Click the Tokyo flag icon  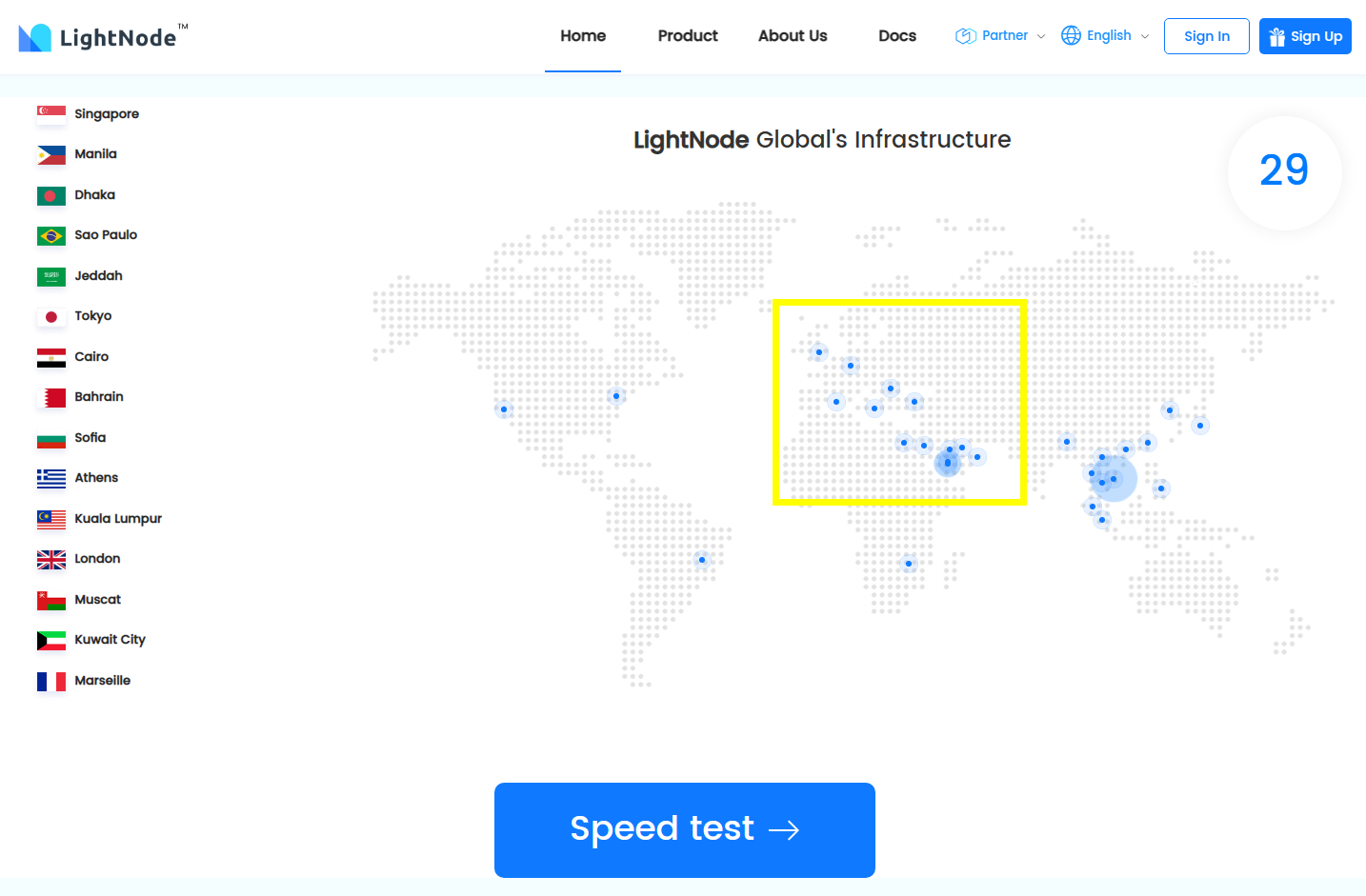point(50,316)
